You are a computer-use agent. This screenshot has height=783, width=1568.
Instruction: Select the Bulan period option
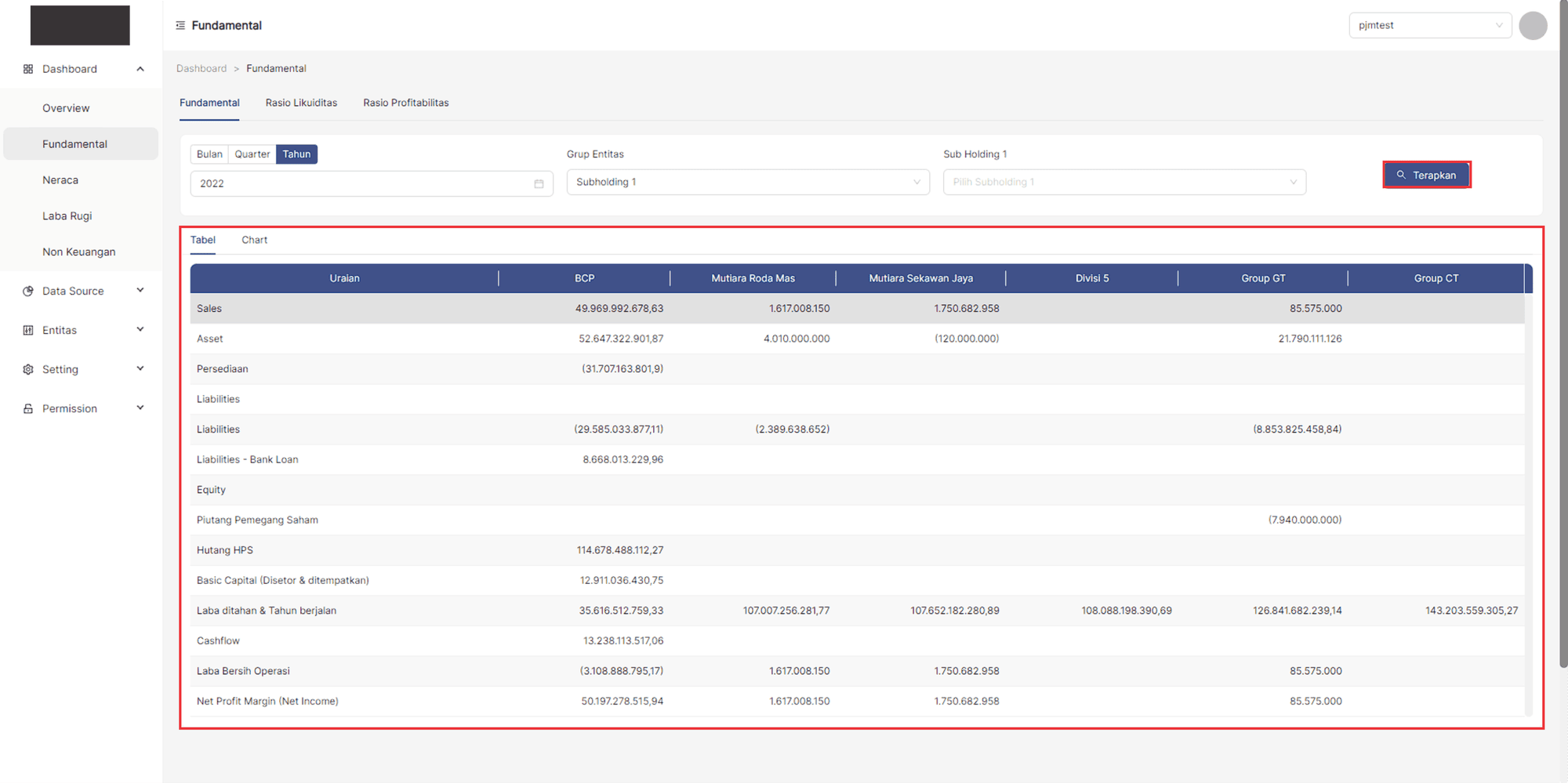pyautogui.click(x=209, y=154)
